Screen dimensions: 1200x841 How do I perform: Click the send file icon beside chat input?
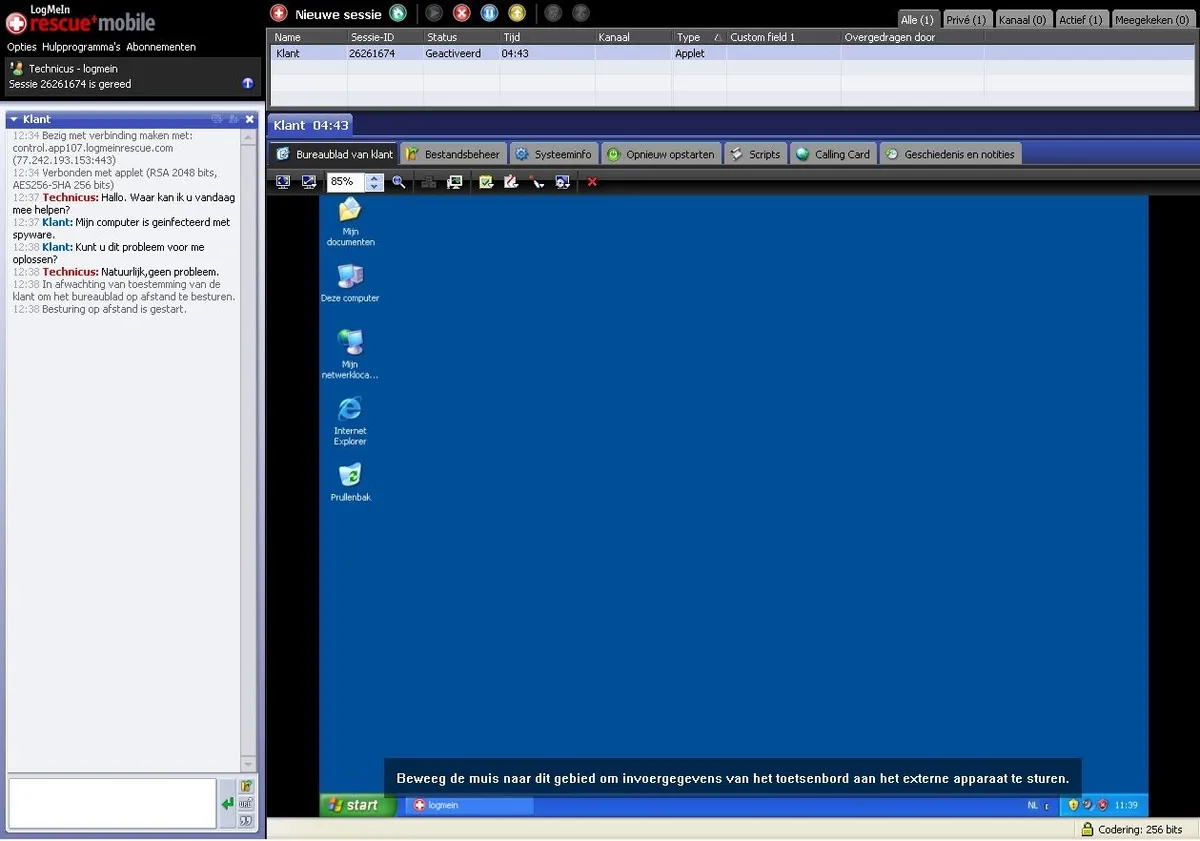click(x=246, y=786)
